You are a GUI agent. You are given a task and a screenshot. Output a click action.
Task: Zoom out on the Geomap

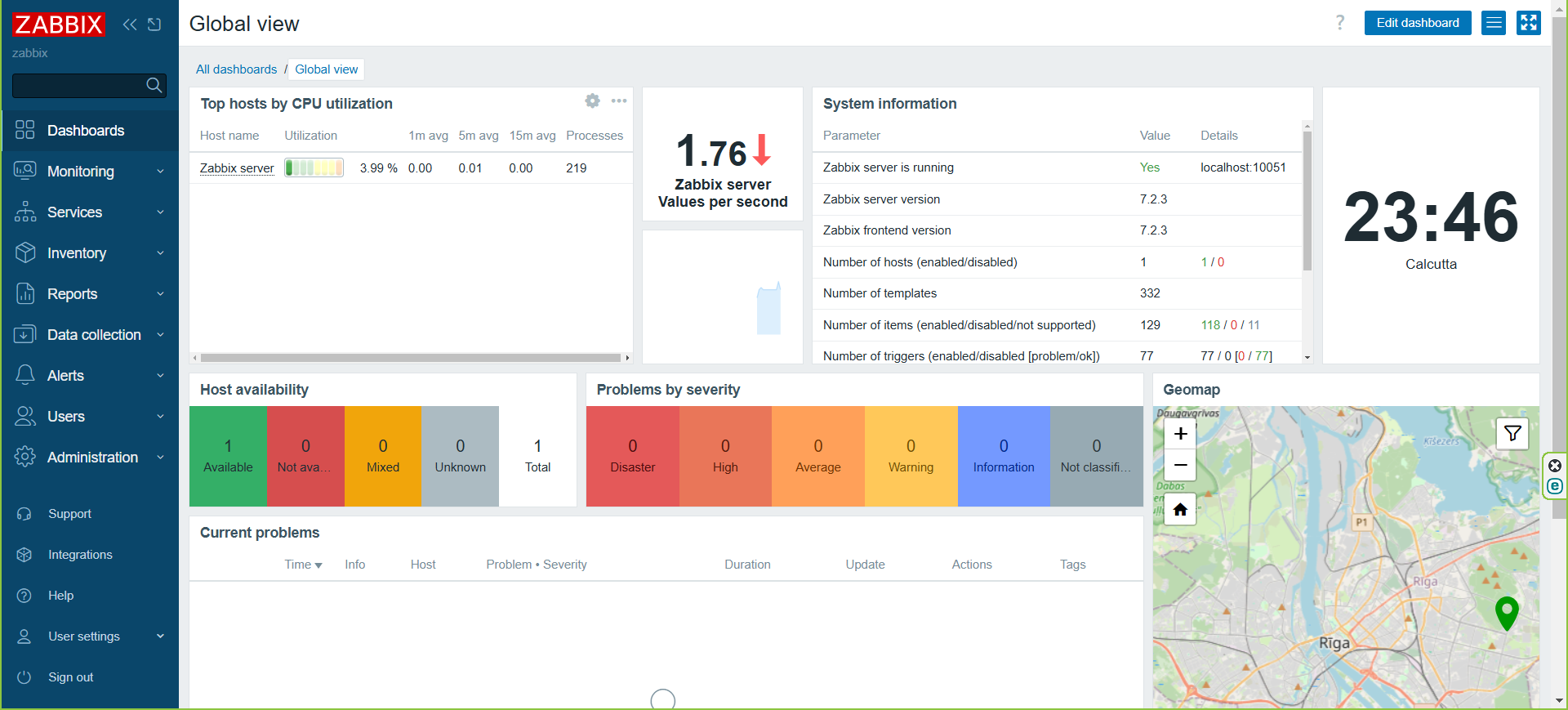(1180, 465)
